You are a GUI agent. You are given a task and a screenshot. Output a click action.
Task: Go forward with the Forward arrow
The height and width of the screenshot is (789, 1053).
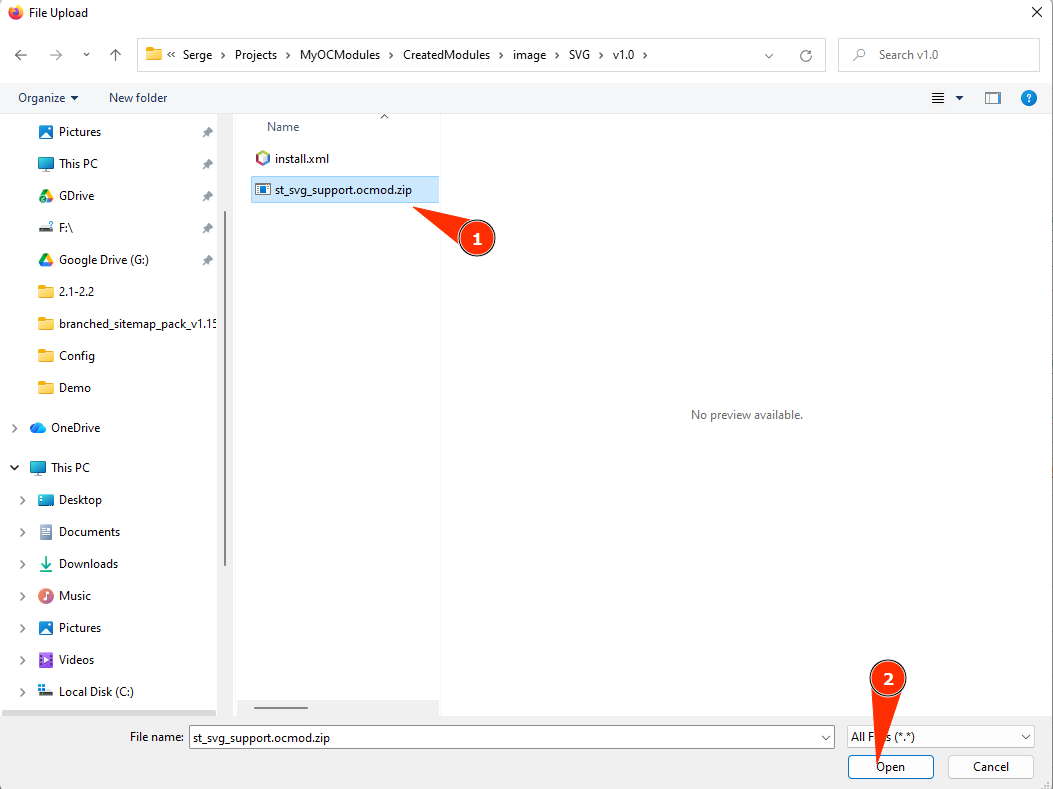pos(56,55)
